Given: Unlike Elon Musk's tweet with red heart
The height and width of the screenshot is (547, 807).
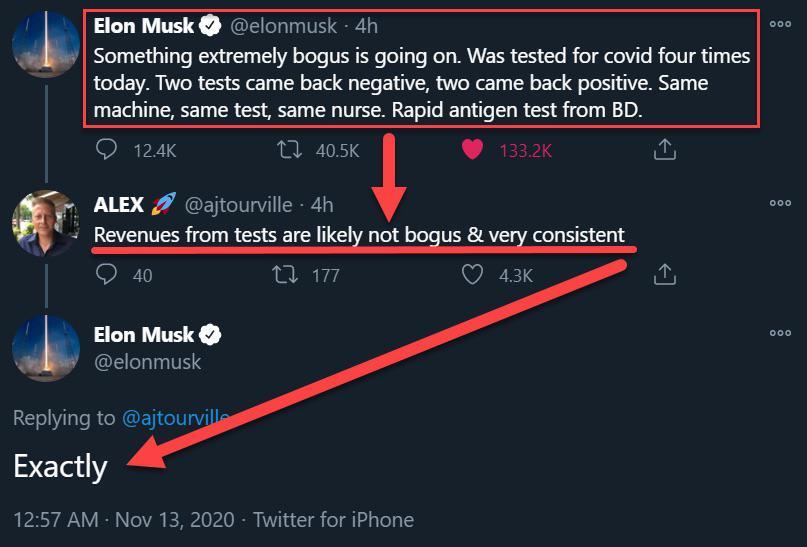Looking at the screenshot, I should [x=473, y=150].
